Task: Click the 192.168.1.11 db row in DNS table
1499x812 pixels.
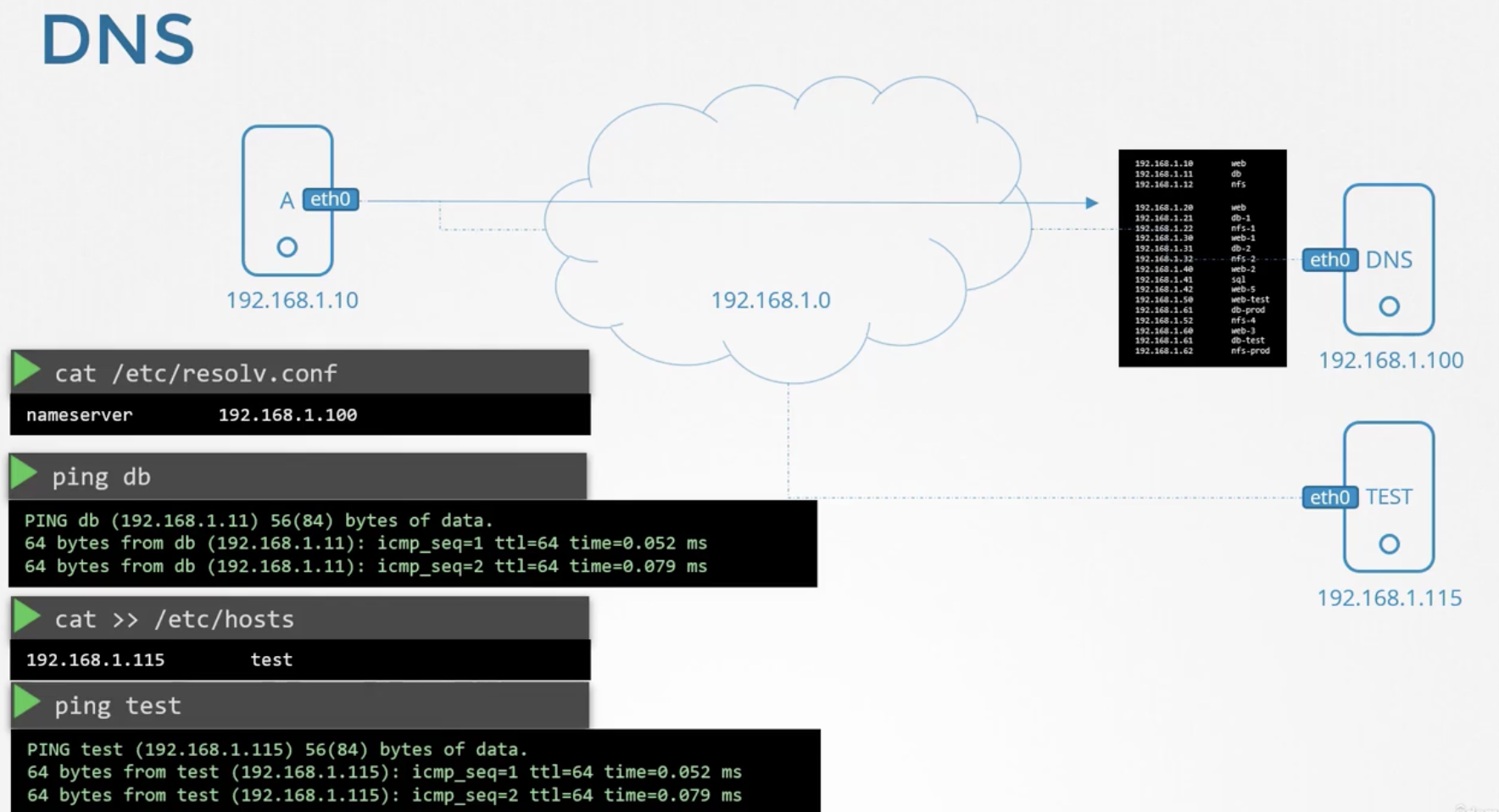Action: [x=1189, y=174]
